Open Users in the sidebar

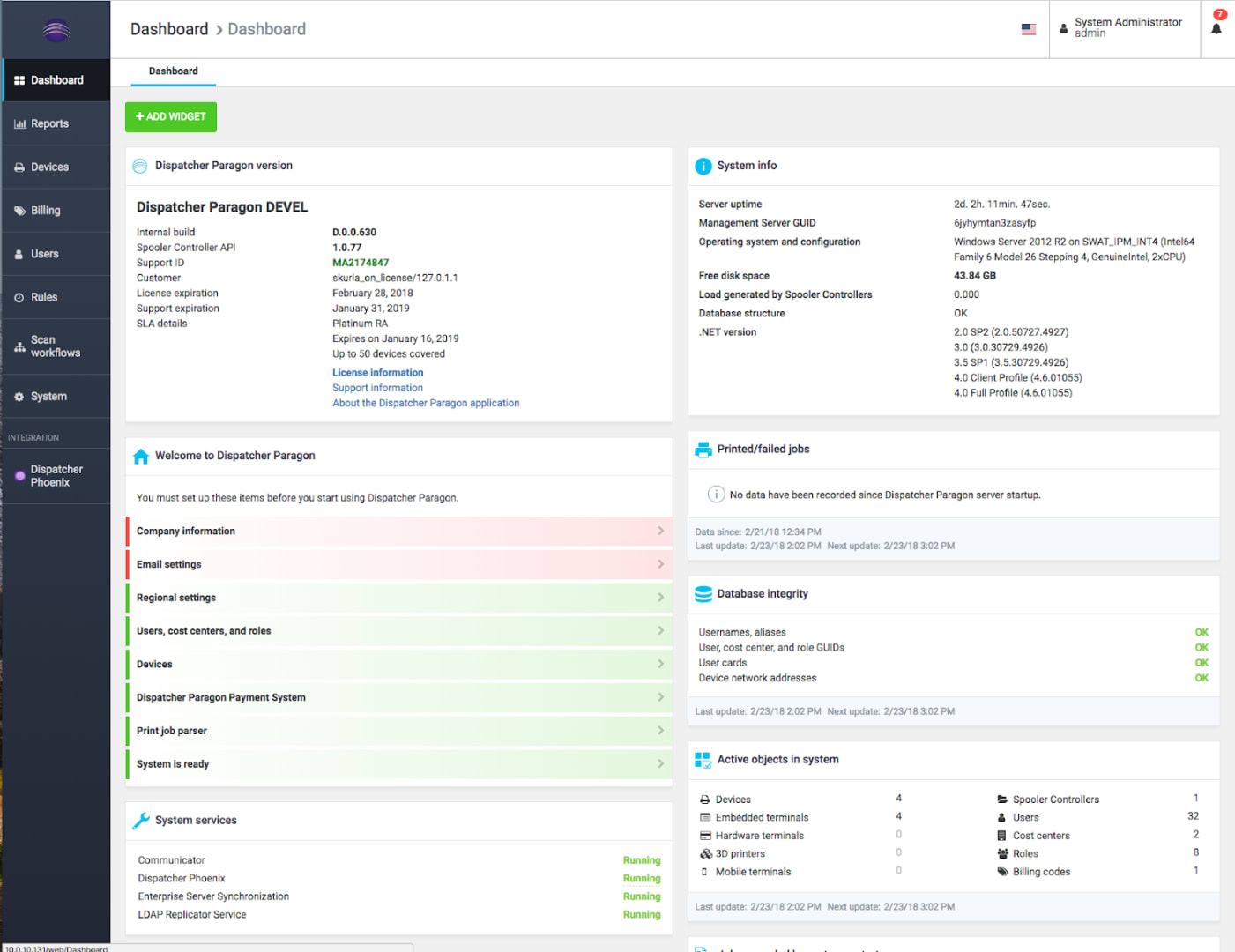[56, 254]
